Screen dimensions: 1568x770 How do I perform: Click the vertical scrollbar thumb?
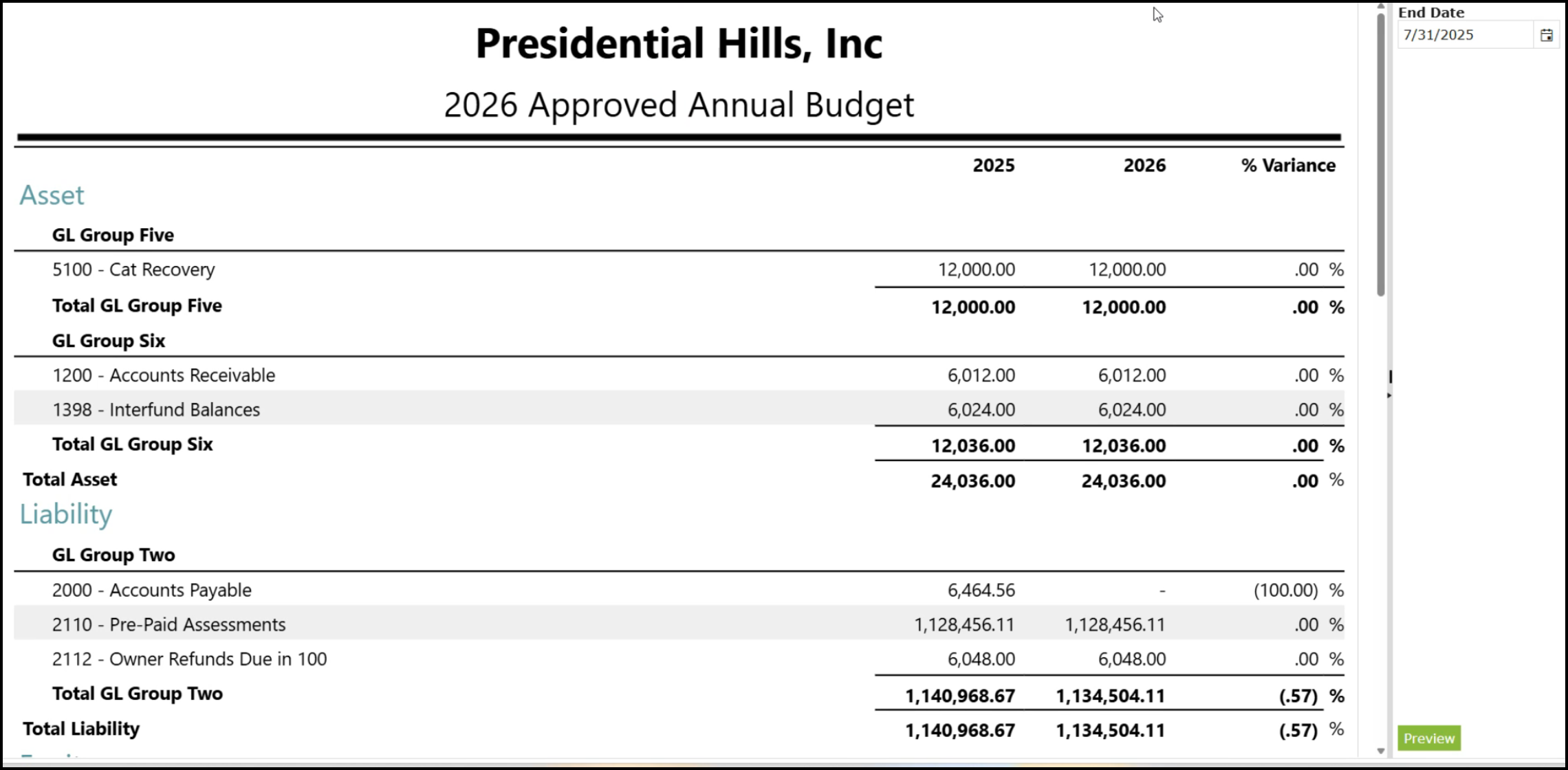(x=1380, y=155)
